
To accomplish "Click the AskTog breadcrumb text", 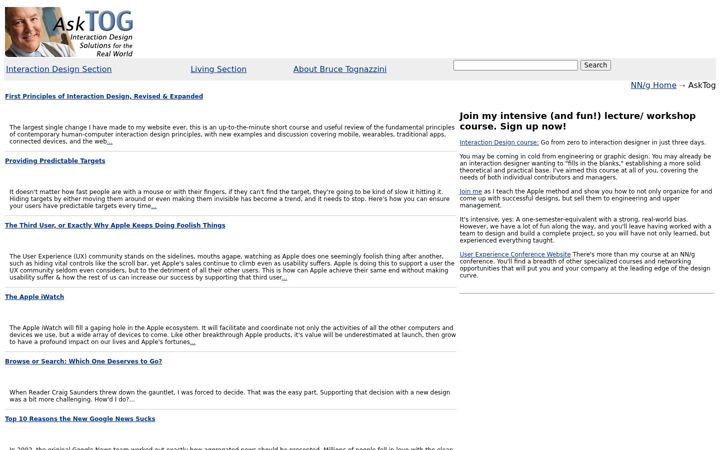I will [x=702, y=85].
